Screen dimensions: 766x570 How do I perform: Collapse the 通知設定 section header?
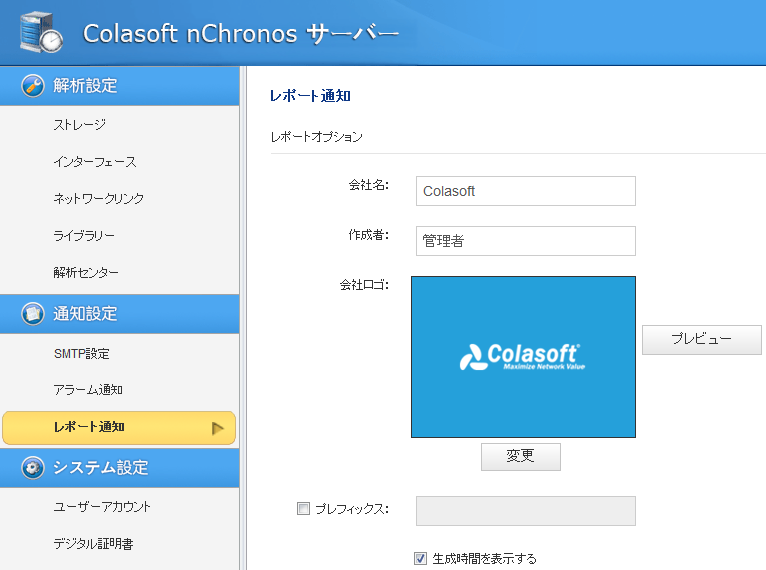[x=120, y=314]
